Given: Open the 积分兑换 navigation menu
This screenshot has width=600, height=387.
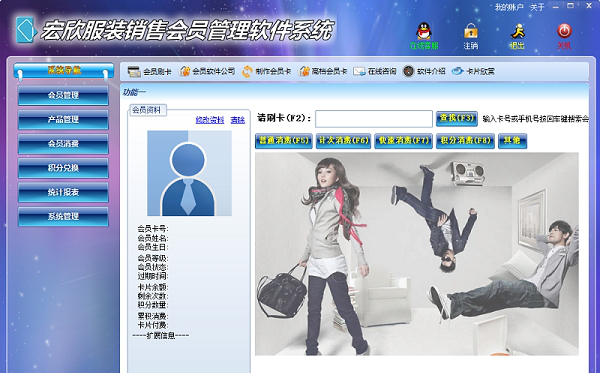Looking at the screenshot, I should (63, 168).
